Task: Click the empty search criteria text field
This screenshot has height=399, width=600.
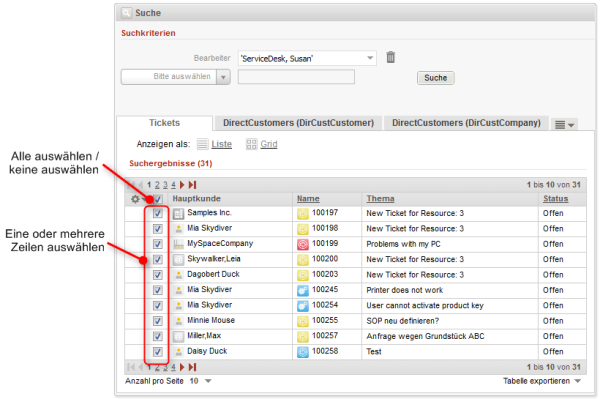Action: click(296, 77)
